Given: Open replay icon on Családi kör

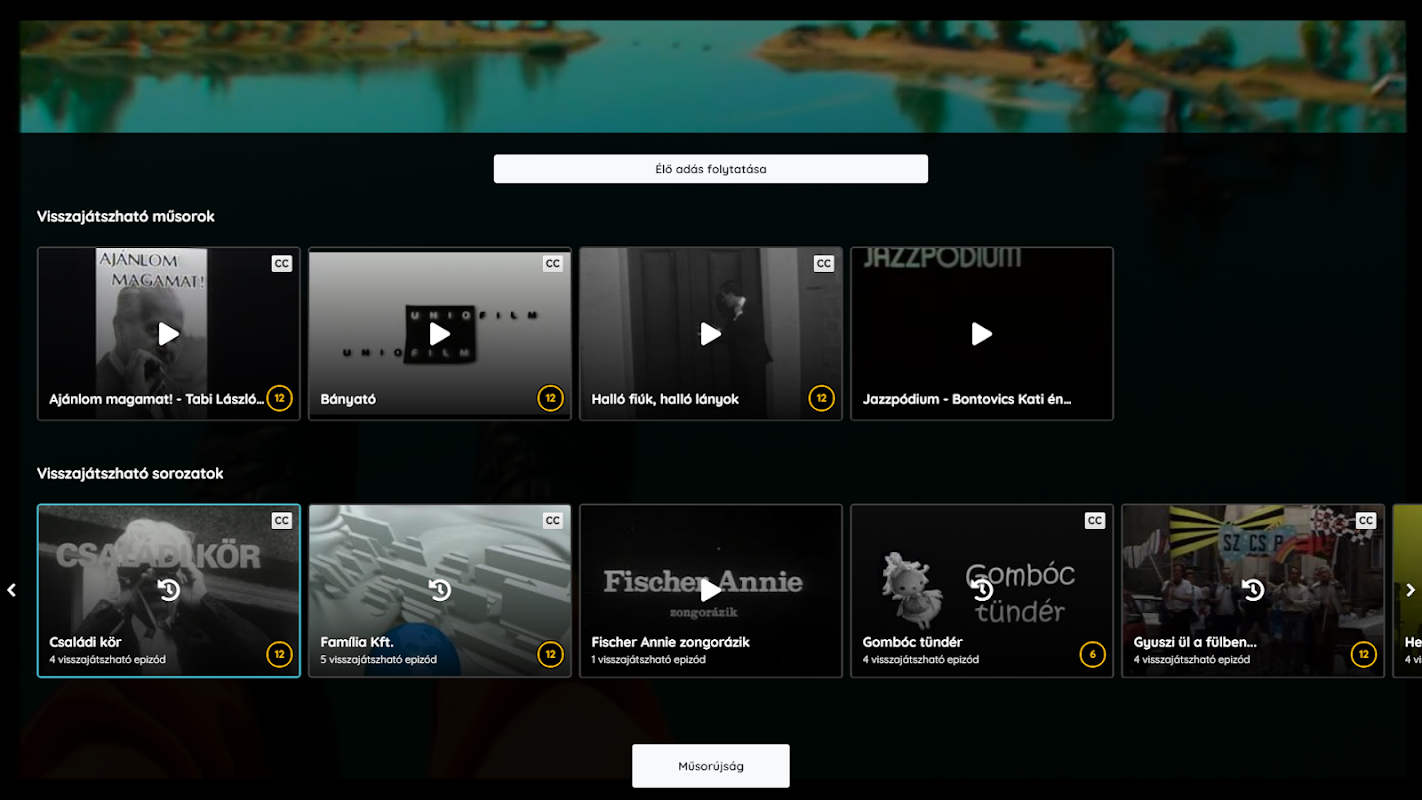Looking at the screenshot, I should [x=169, y=591].
